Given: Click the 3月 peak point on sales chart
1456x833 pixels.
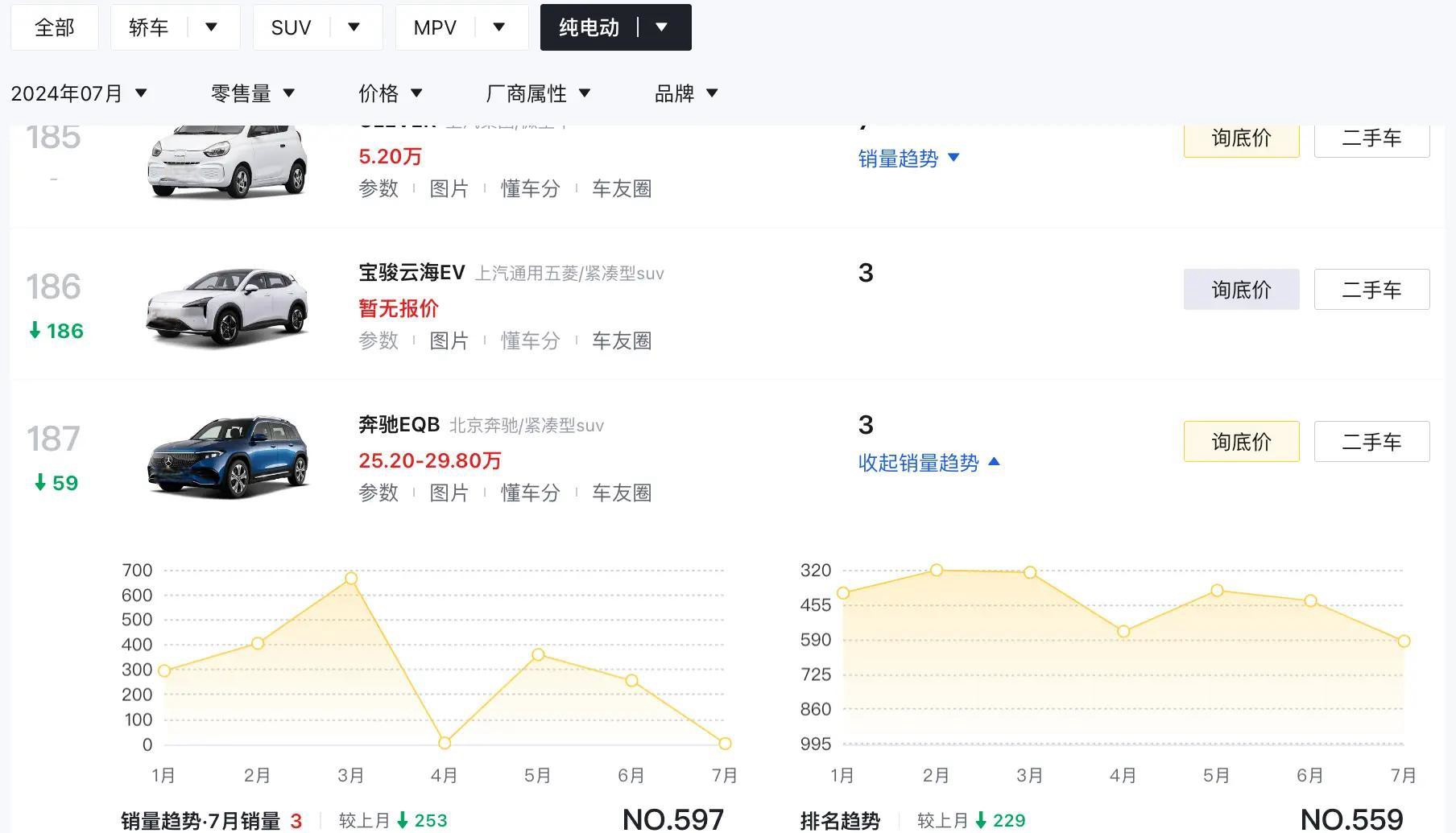Looking at the screenshot, I should (351, 579).
